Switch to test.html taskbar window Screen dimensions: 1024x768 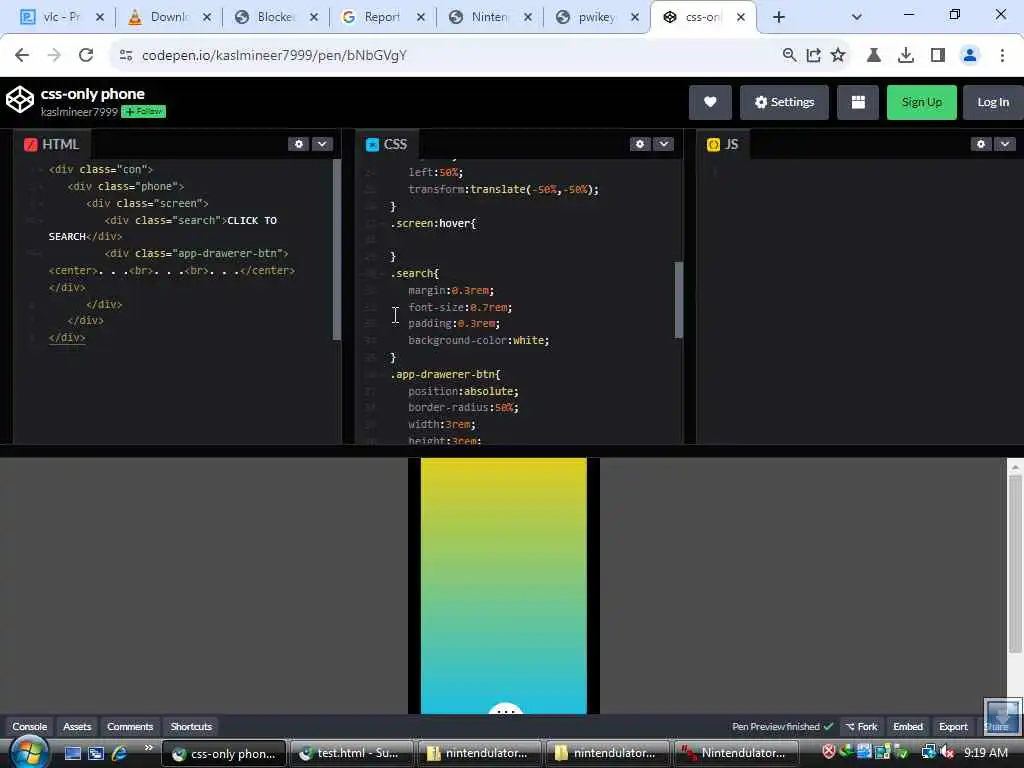point(351,753)
